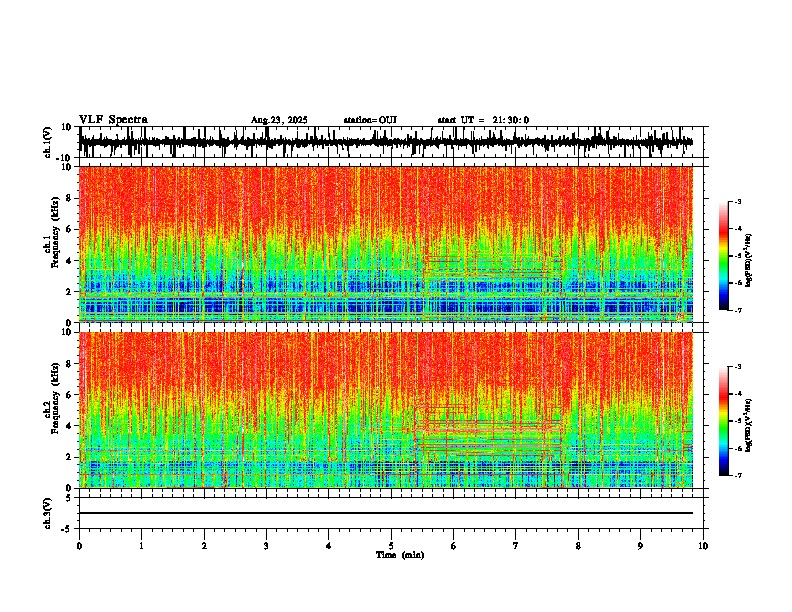The image size is (792, 612).
Task: Click the ch.1 frequency spectrogram panel
Action: [x=386, y=244]
